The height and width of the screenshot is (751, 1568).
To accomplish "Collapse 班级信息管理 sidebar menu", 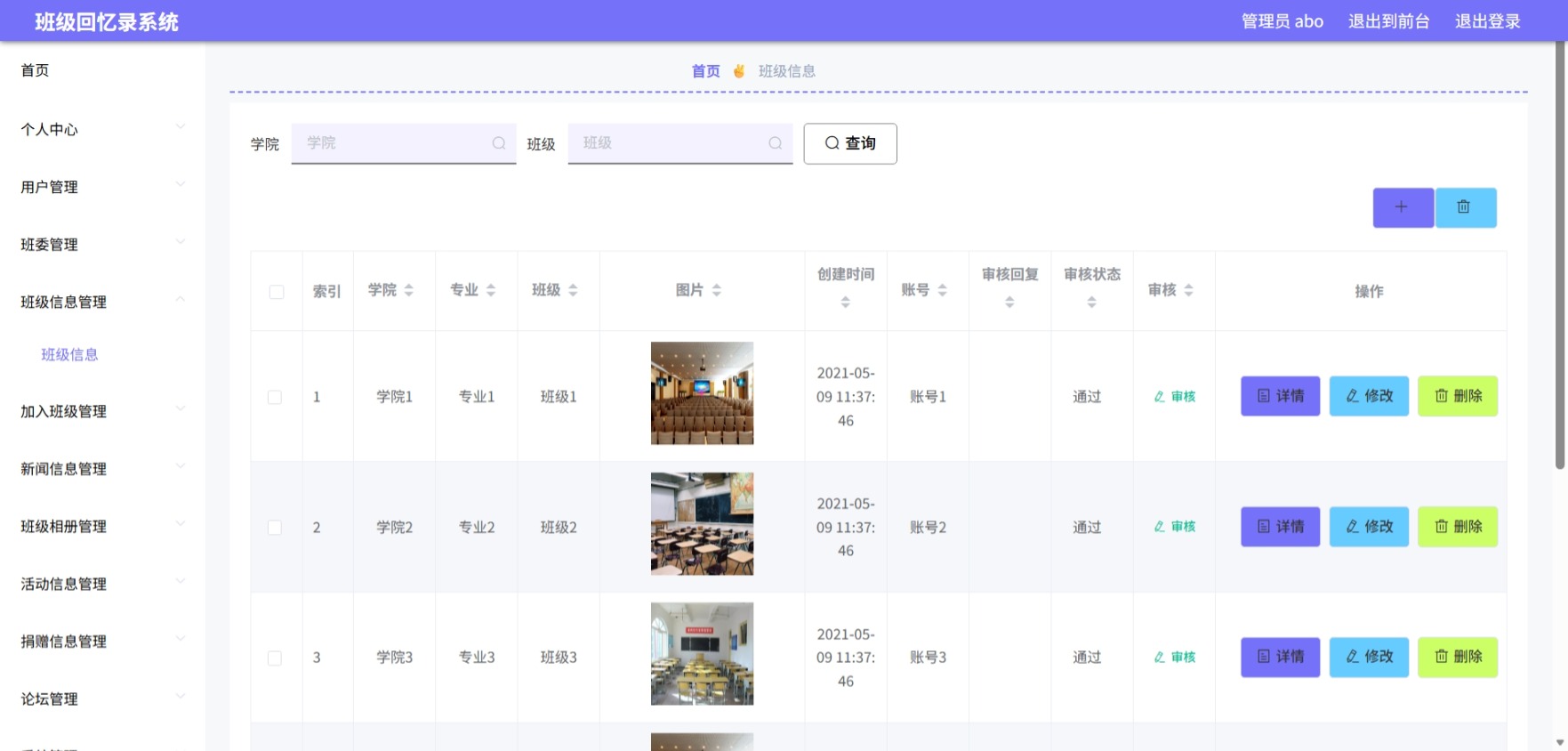I will point(102,302).
